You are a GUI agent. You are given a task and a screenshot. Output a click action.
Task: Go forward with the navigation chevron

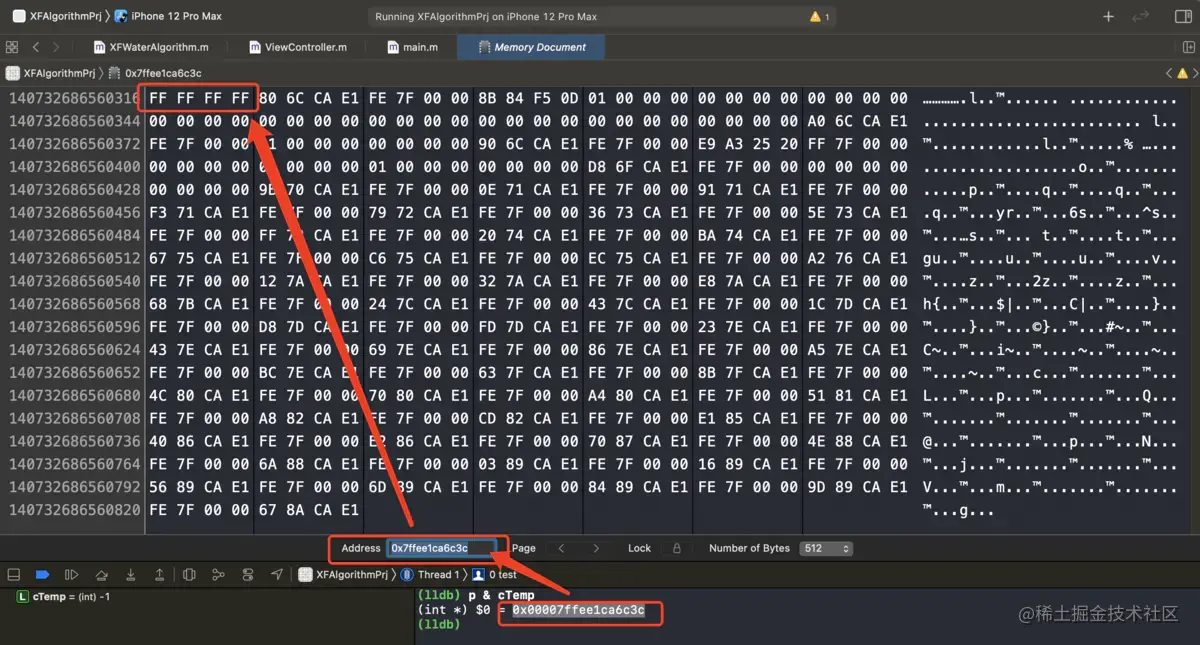[x=56, y=47]
